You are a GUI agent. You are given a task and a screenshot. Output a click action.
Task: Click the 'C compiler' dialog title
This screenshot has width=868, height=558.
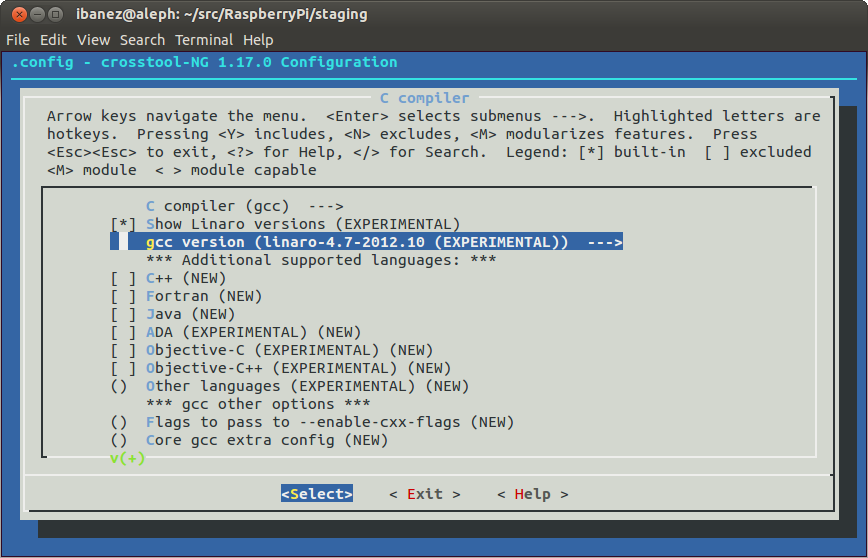click(425, 98)
